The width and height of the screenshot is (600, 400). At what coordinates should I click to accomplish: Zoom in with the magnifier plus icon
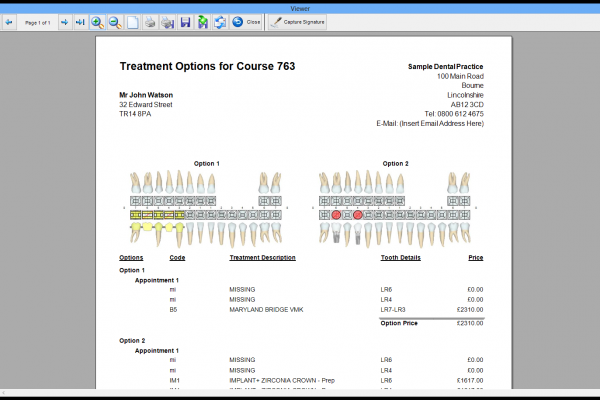click(97, 23)
